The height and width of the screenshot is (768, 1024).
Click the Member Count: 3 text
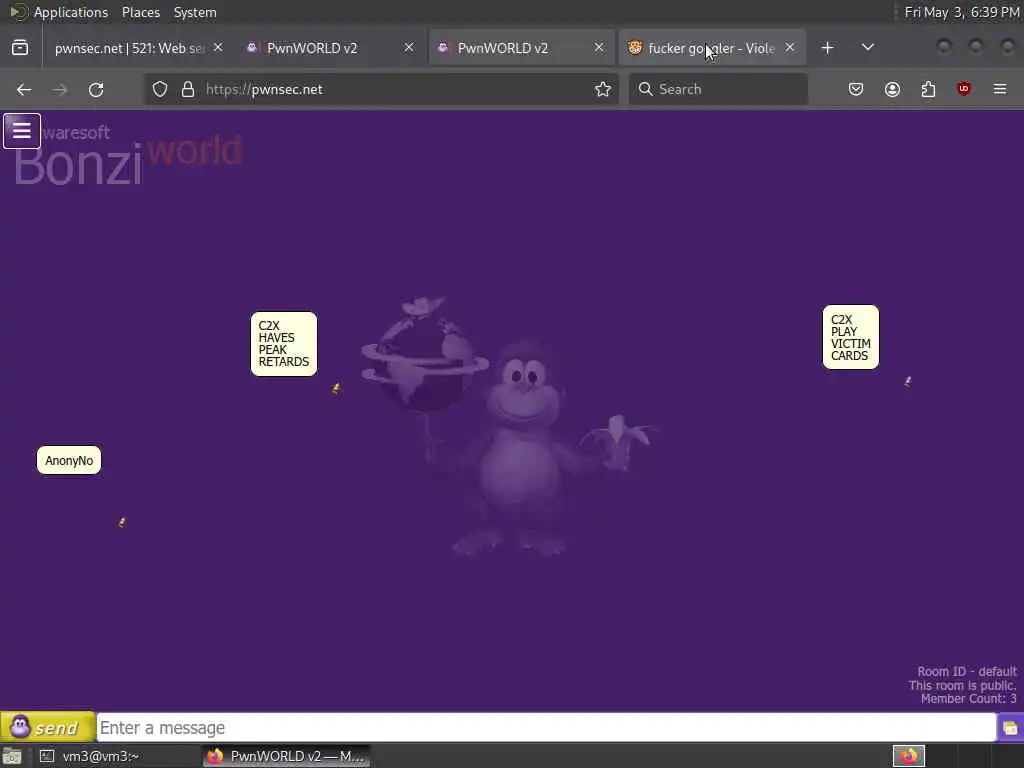[x=968, y=699]
